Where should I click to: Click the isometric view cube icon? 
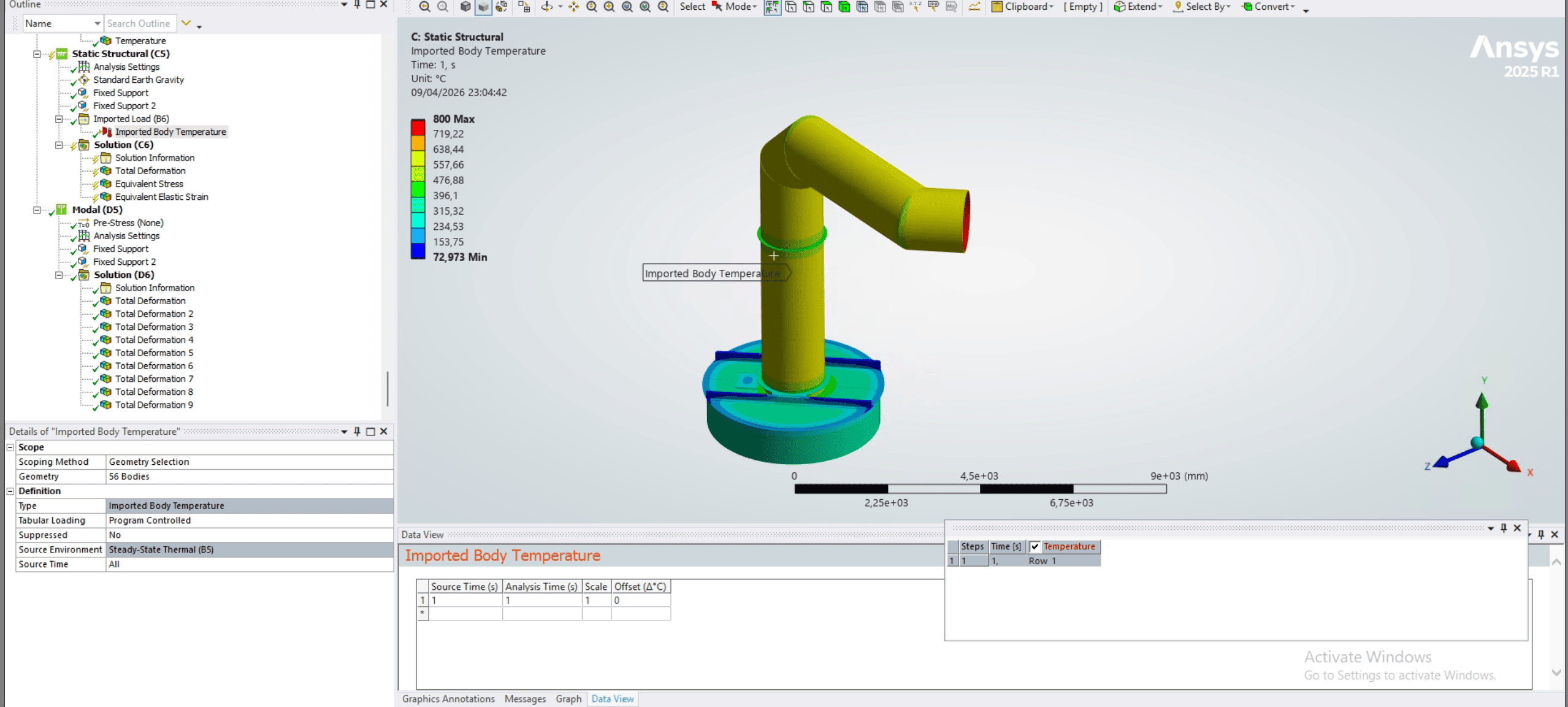tap(465, 7)
